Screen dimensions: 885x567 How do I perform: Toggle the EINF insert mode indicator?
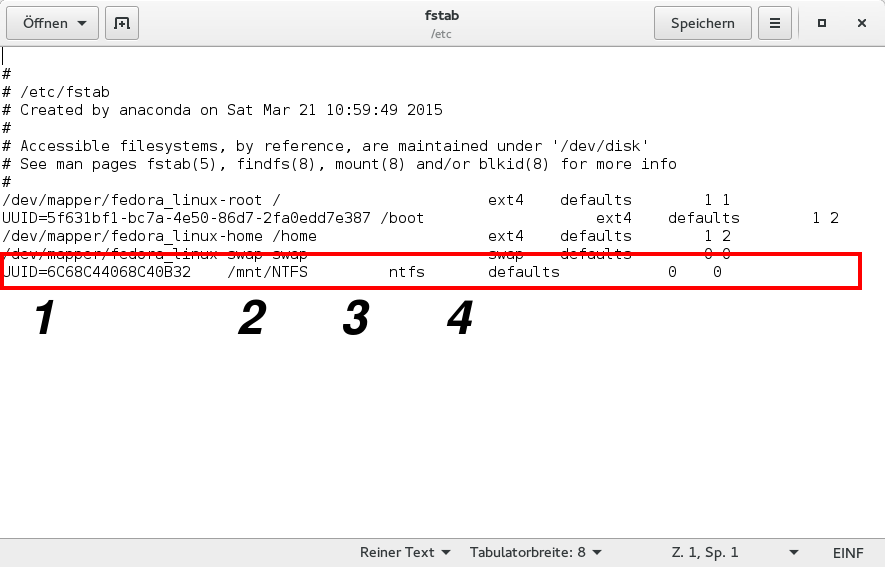pyautogui.click(x=847, y=552)
